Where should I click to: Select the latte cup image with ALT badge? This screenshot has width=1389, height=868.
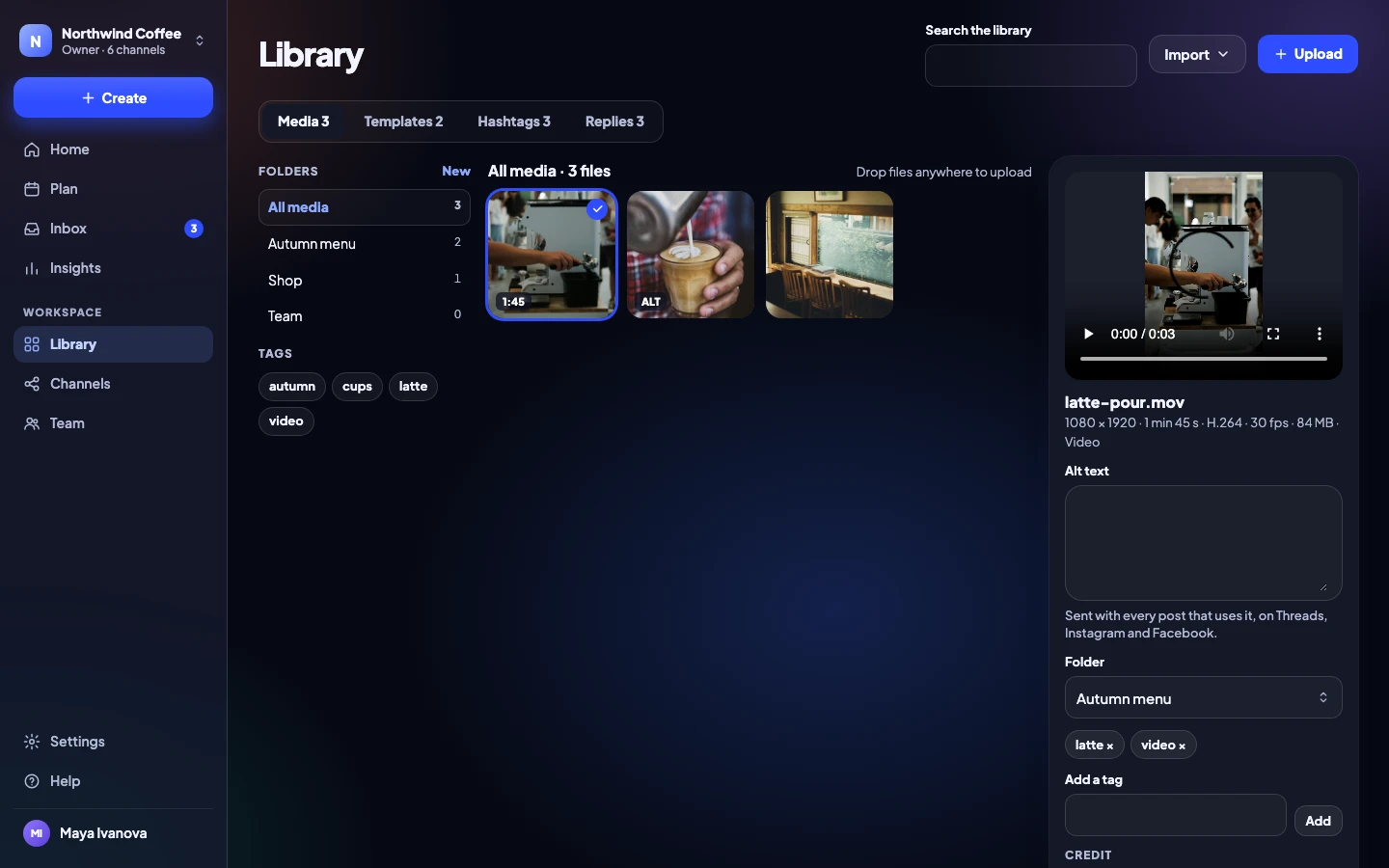(x=691, y=255)
